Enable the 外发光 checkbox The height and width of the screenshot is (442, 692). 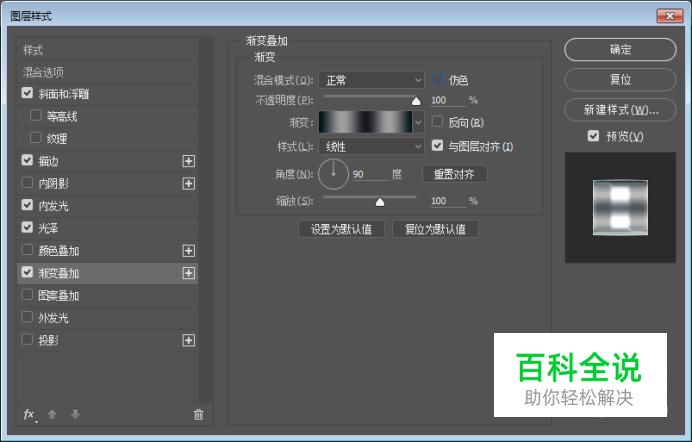(27, 317)
